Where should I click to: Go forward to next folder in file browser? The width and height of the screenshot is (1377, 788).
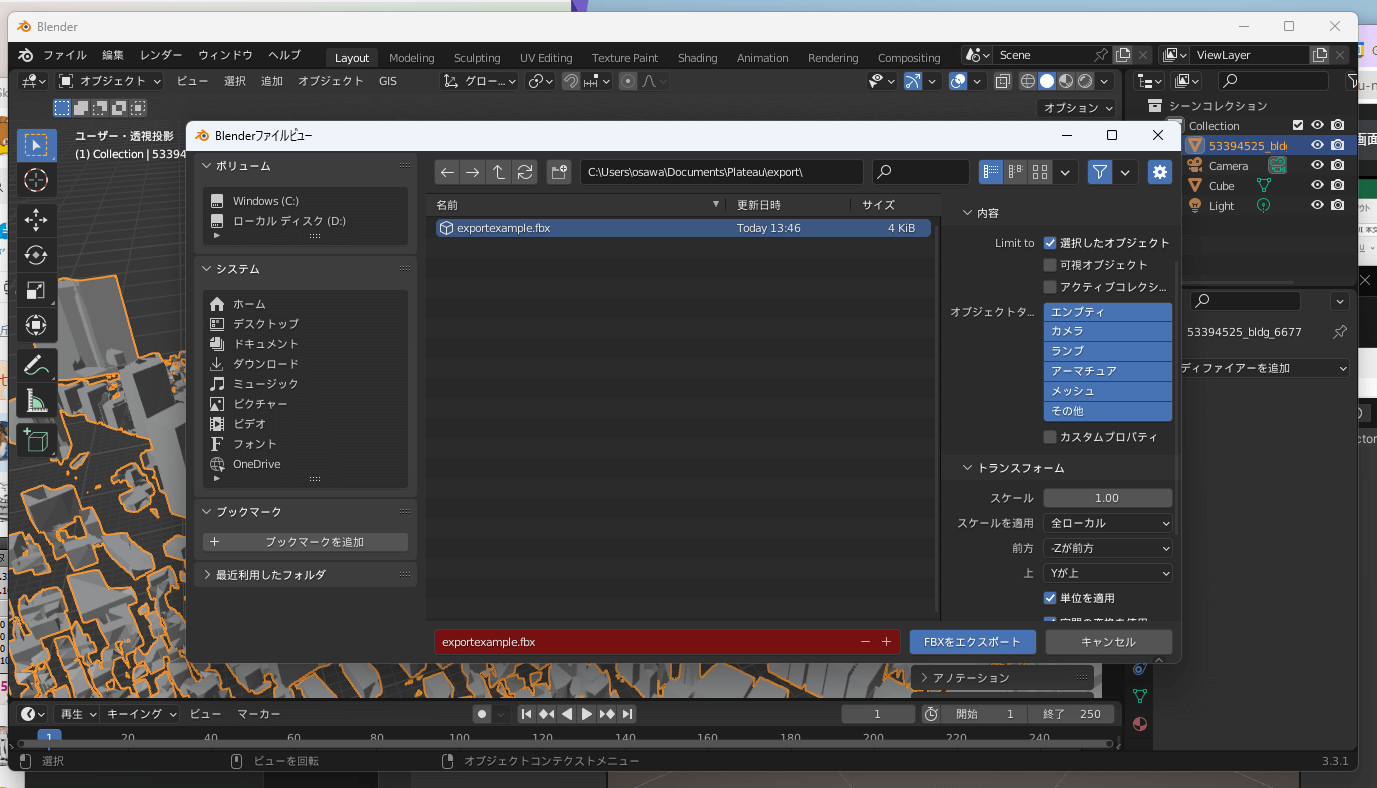pyautogui.click(x=473, y=172)
